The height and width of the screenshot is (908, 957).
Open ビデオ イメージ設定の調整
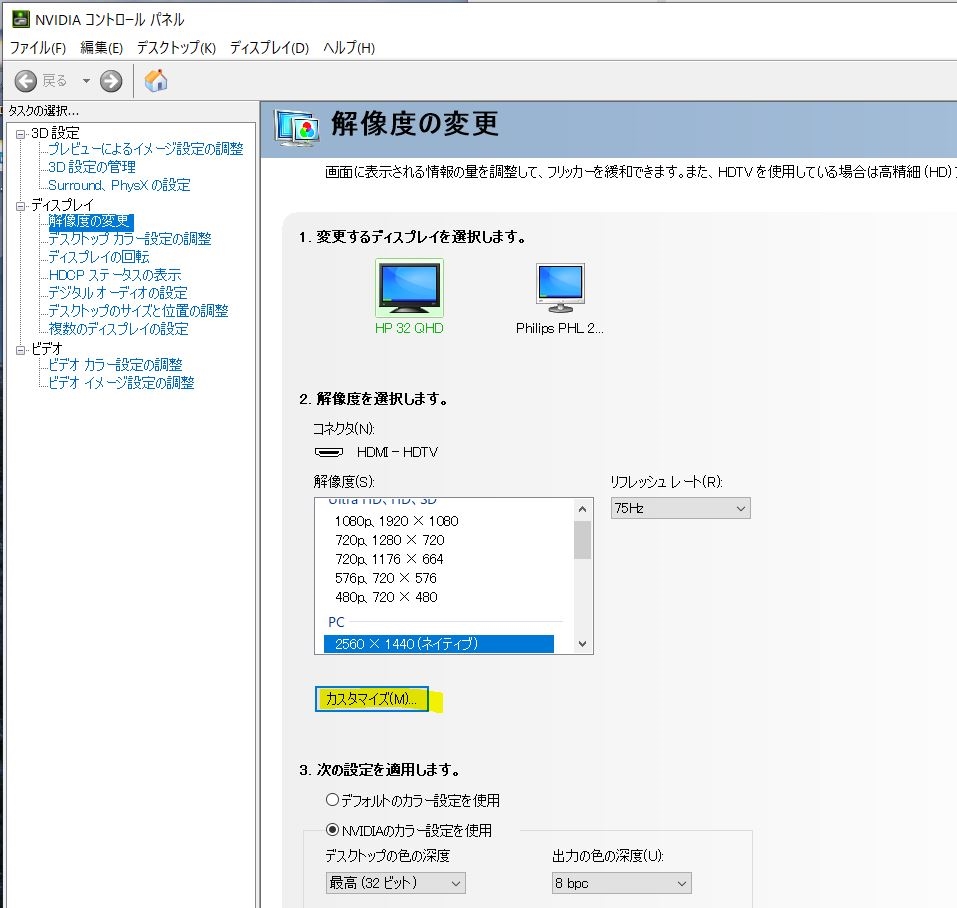[x=121, y=383]
